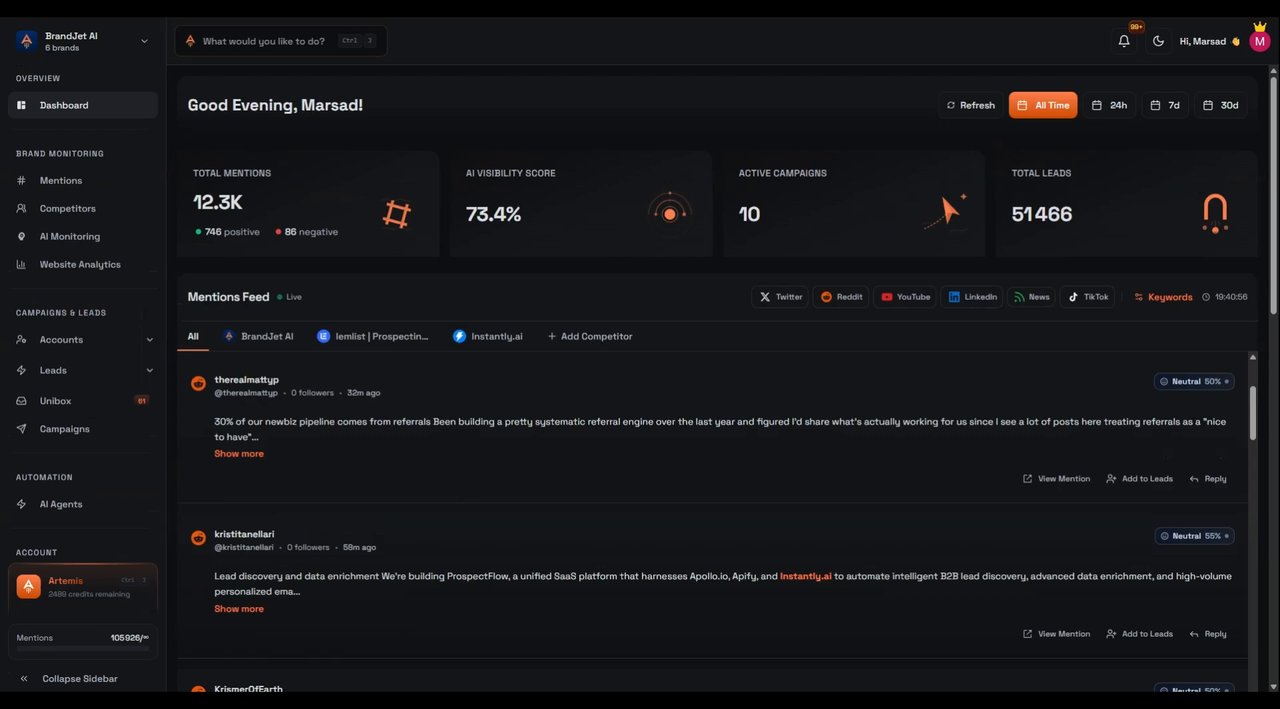
Task: Click the AI Visibility Score radar icon
Action: click(670, 214)
